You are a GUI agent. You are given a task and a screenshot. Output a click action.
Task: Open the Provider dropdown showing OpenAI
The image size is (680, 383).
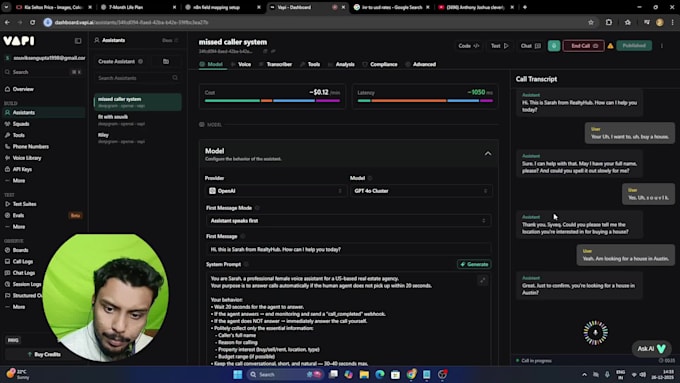coord(276,191)
